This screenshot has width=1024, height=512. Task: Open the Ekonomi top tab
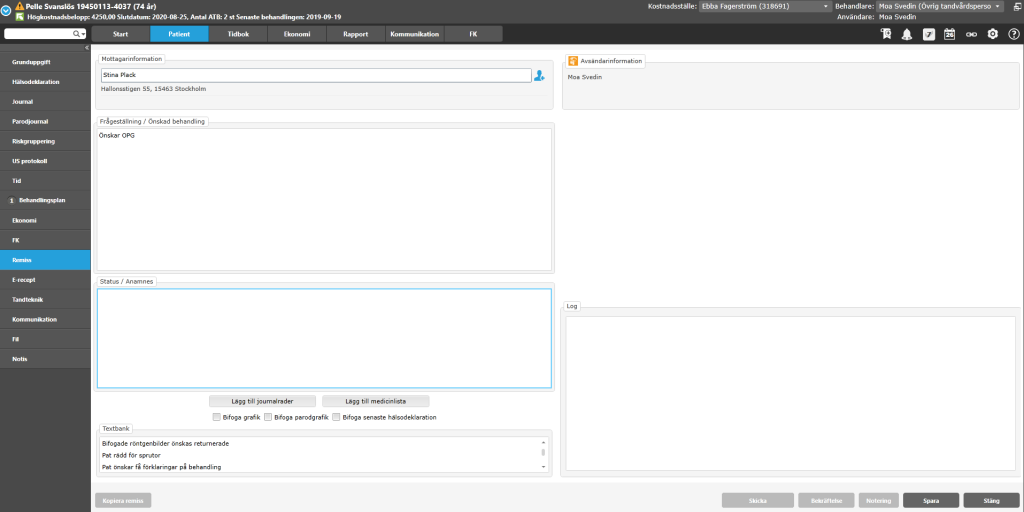[297, 34]
